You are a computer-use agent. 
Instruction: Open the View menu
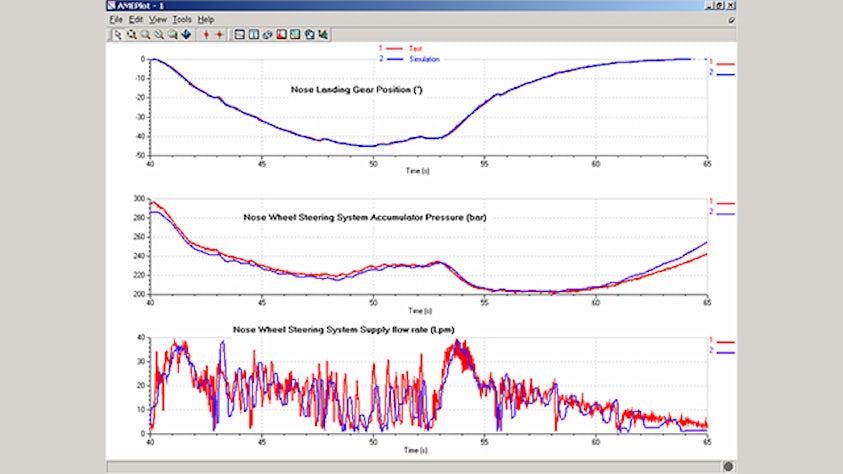[x=158, y=19]
